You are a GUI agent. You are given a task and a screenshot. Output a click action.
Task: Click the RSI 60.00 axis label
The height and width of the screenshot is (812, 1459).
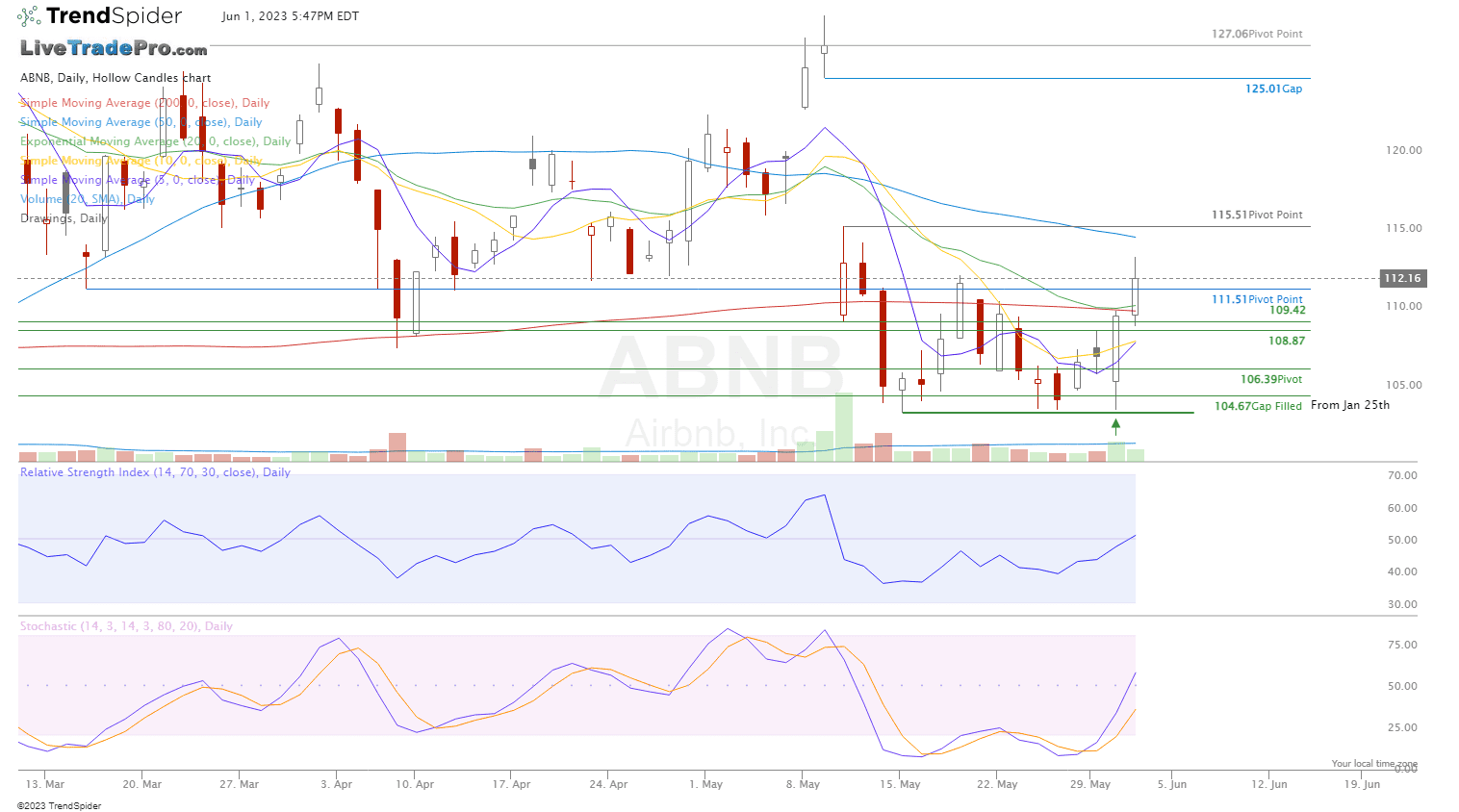tap(1402, 508)
